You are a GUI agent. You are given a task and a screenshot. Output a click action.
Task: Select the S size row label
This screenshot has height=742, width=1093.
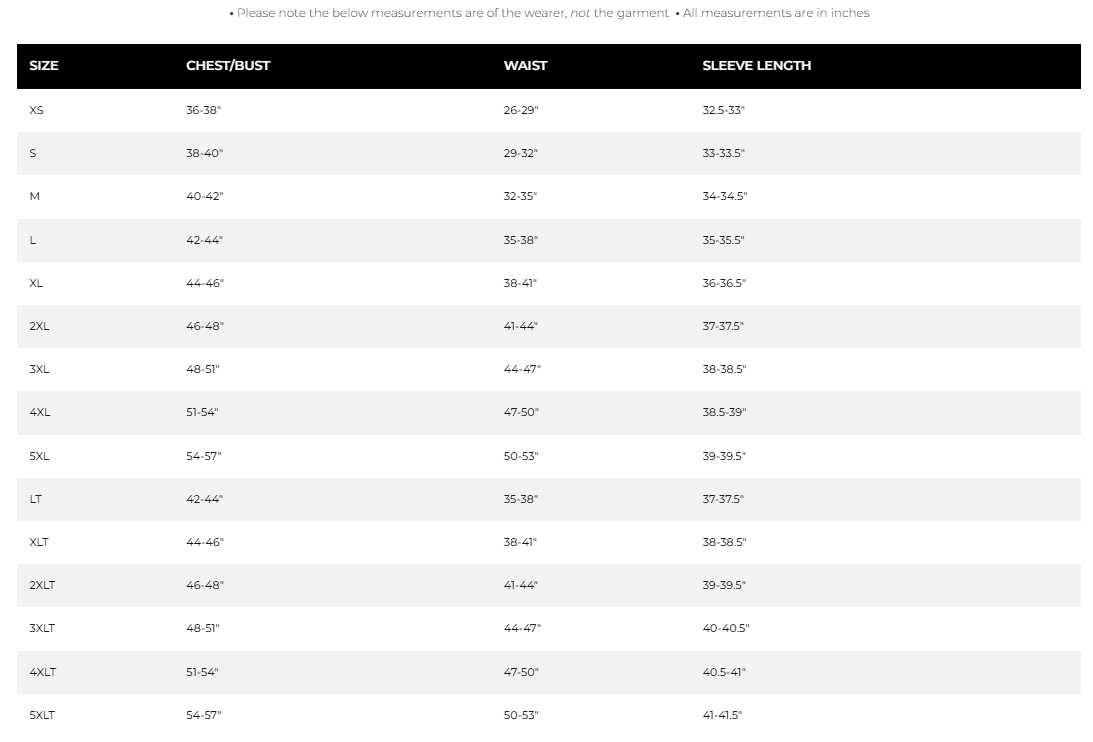pos(33,153)
